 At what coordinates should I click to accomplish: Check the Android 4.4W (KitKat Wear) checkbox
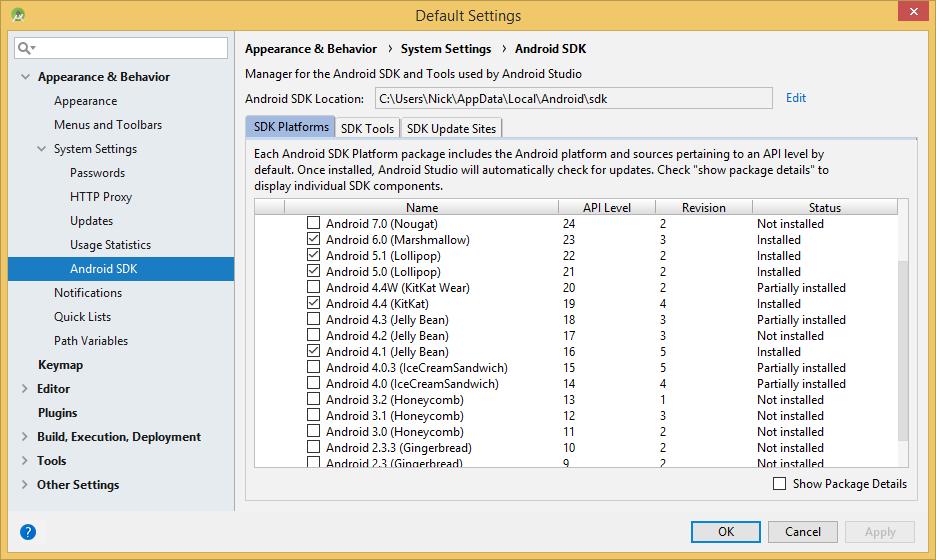313,287
